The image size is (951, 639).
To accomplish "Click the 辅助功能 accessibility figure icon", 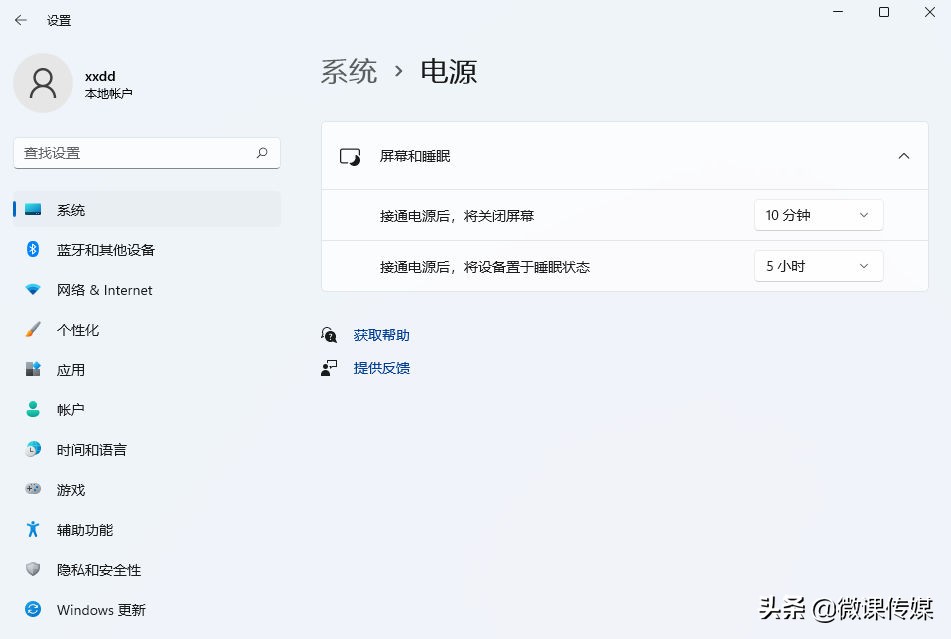I will click(33, 529).
